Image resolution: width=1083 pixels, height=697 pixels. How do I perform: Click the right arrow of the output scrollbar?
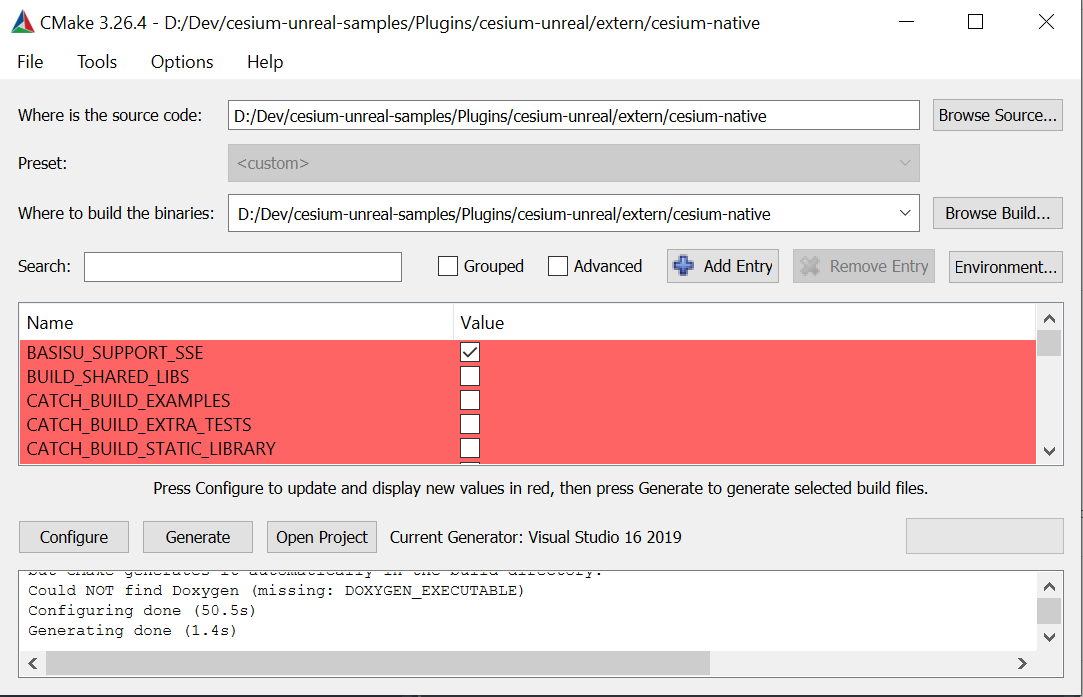pos(1022,663)
